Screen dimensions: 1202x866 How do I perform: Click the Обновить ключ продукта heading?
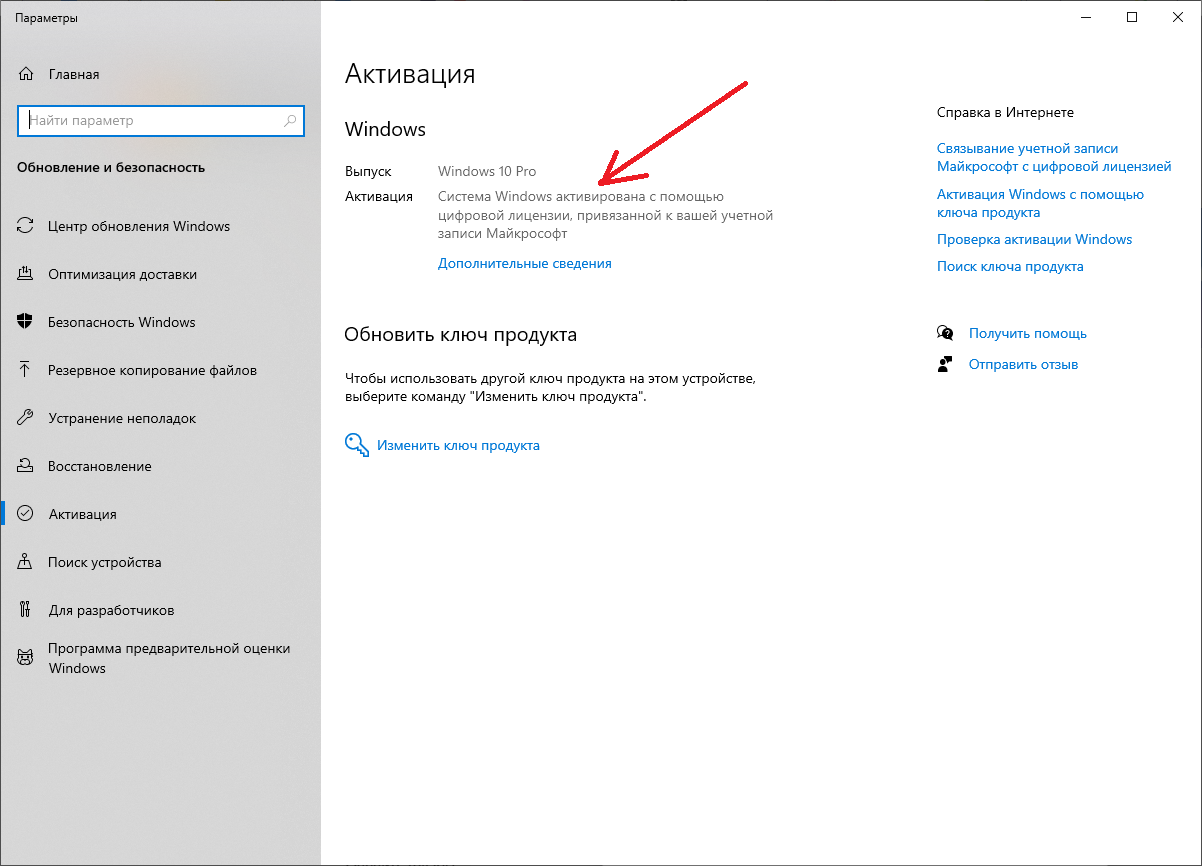point(460,335)
